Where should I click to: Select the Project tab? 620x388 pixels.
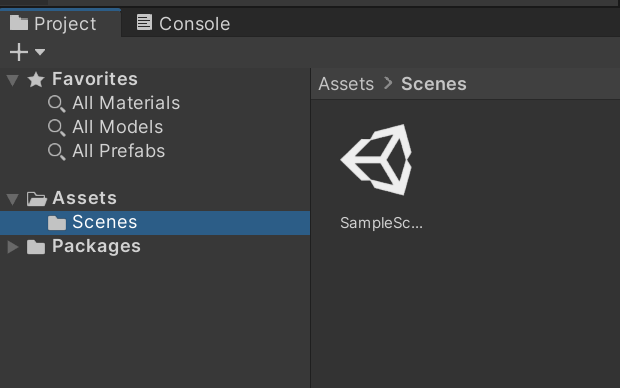pyautogui.click(x=53, y=23)
